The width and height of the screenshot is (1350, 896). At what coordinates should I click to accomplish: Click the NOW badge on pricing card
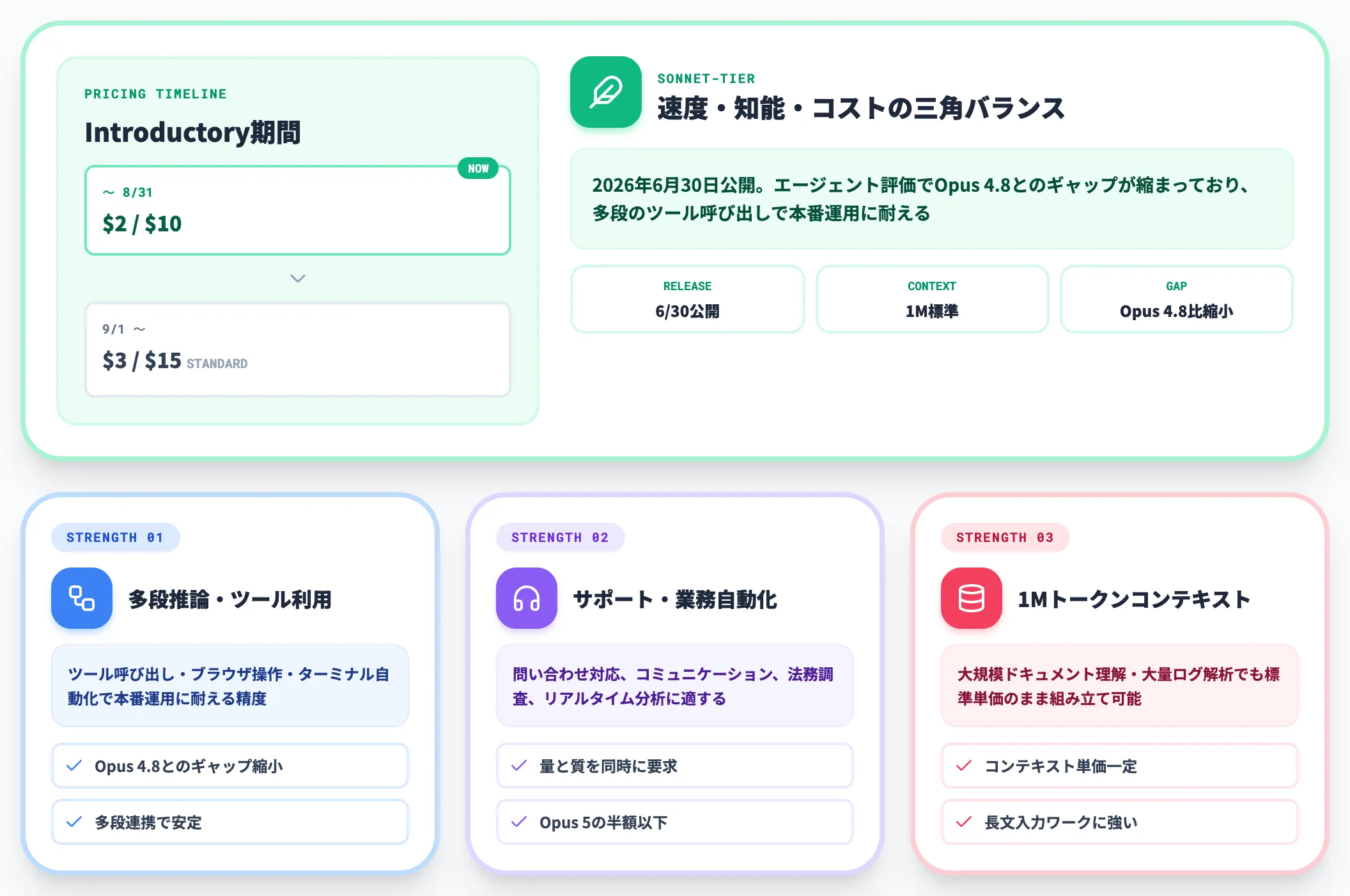click(478, 169)
